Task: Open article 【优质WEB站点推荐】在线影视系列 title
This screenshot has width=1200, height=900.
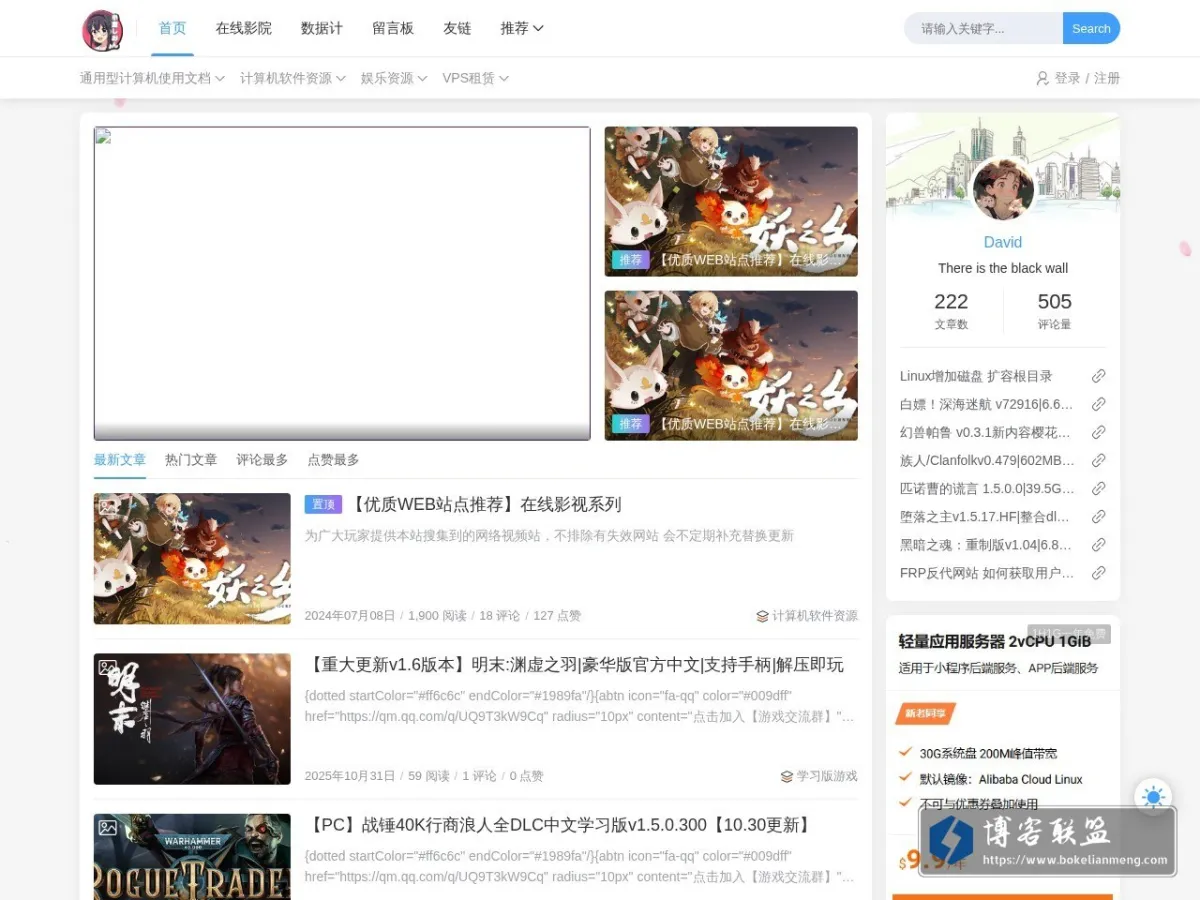Action: [x=485, y=505]
